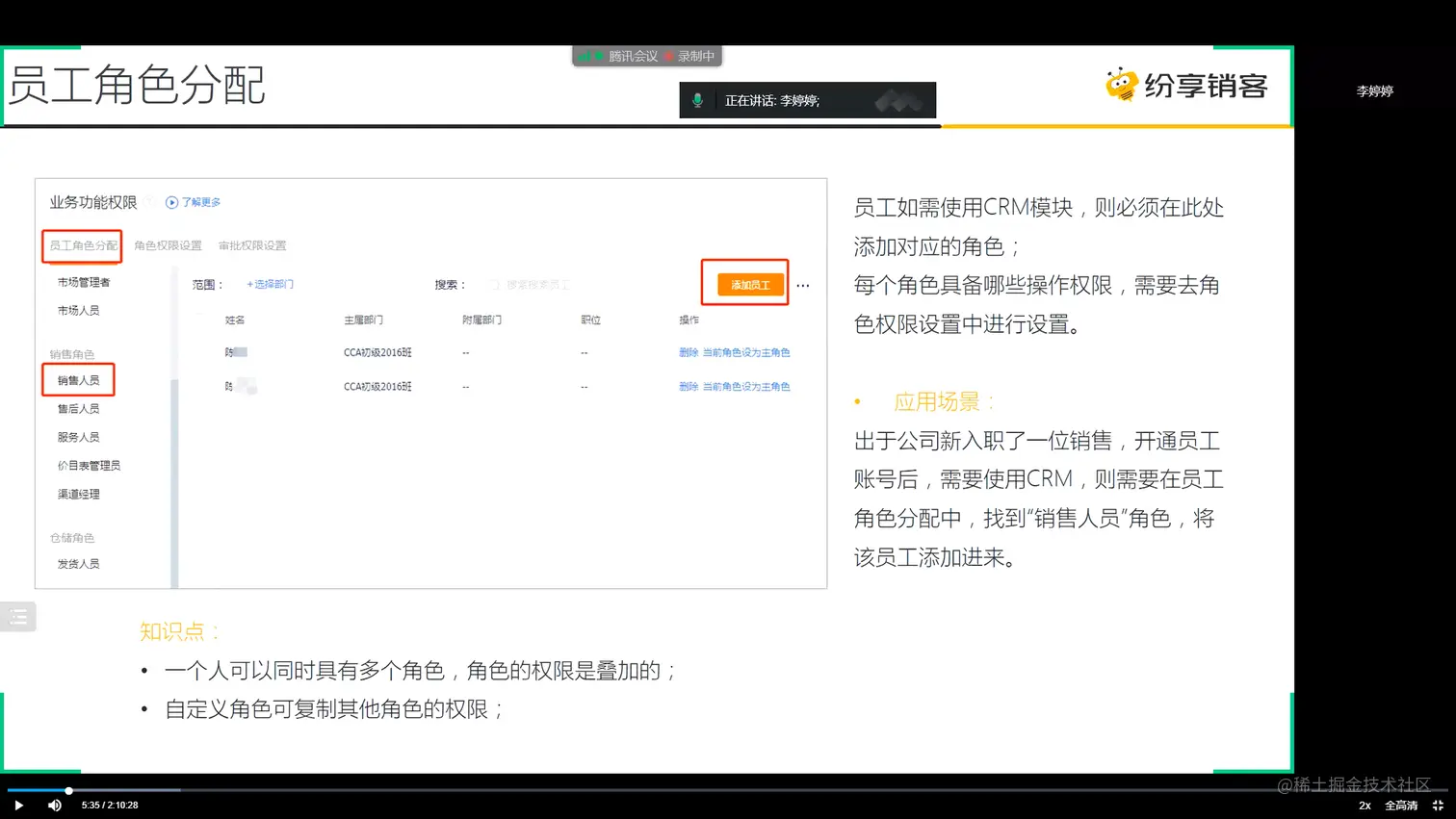Click the microphone icon in speaker bar
The width and height of the screenshot is (1456, 819).
697,100
